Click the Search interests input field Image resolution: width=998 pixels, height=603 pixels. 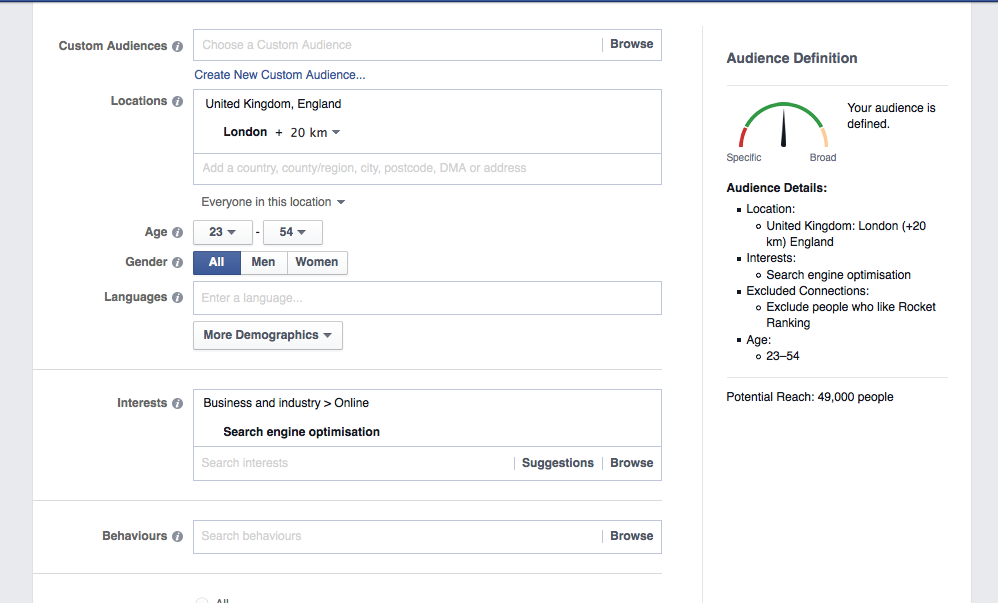350,463
